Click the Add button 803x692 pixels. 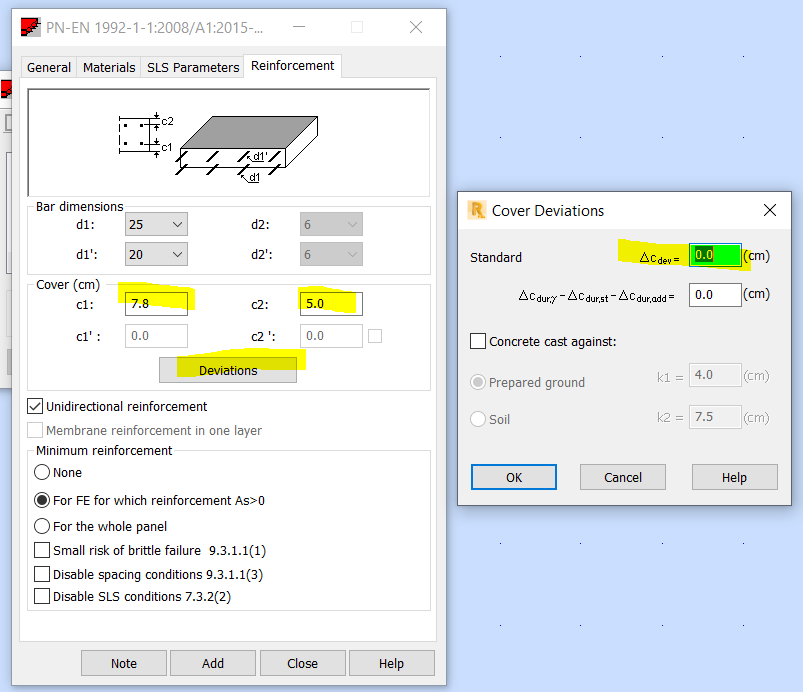[212, 662]
